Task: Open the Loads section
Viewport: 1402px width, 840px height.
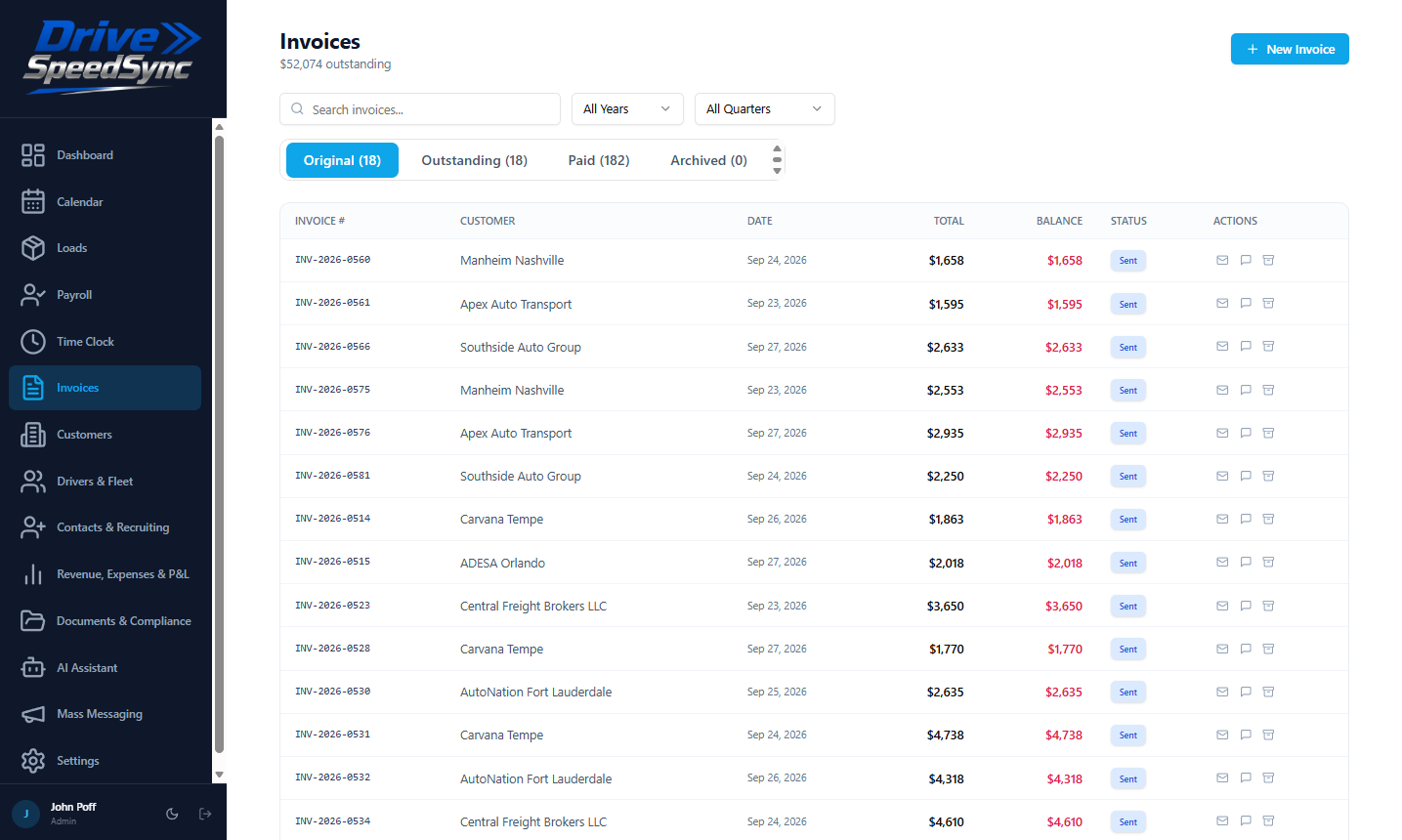Action: 105,248
